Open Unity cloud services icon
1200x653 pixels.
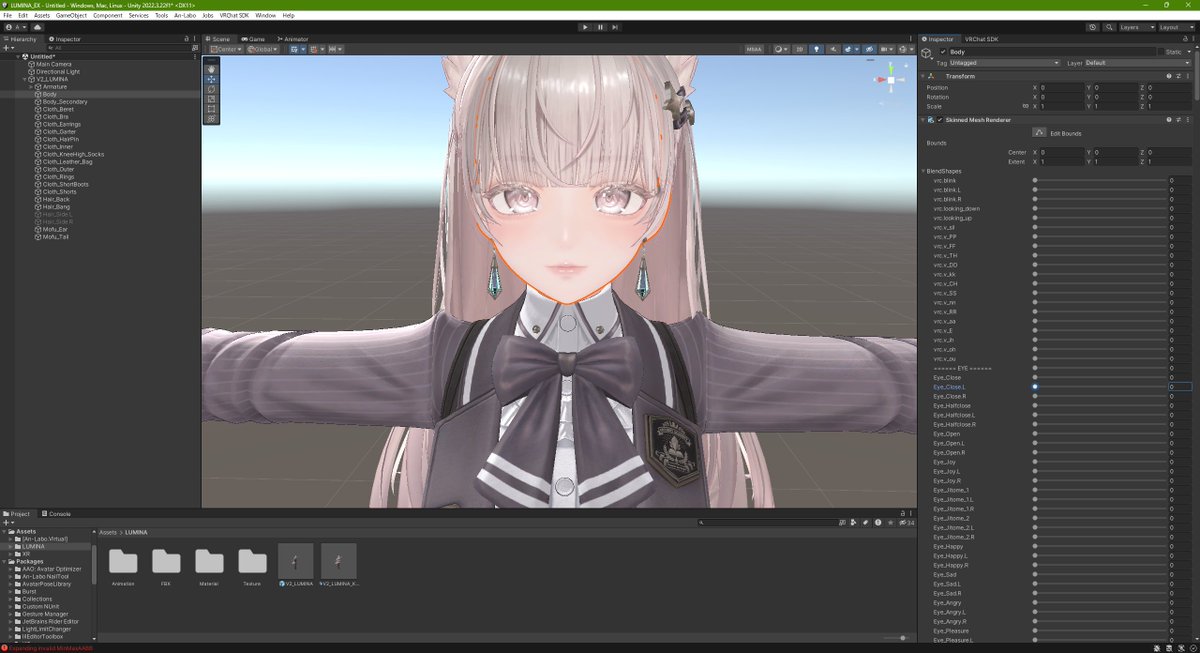coord(36,27)
